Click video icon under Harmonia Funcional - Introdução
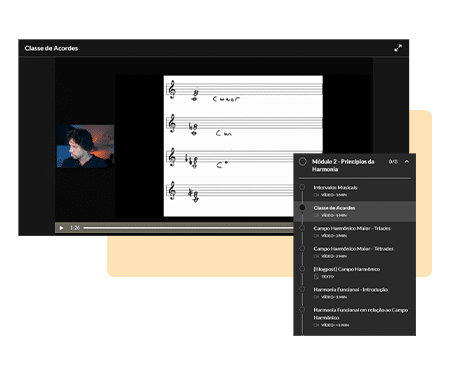This screenshot has height=375, width=450. click(x=316, y=297)
